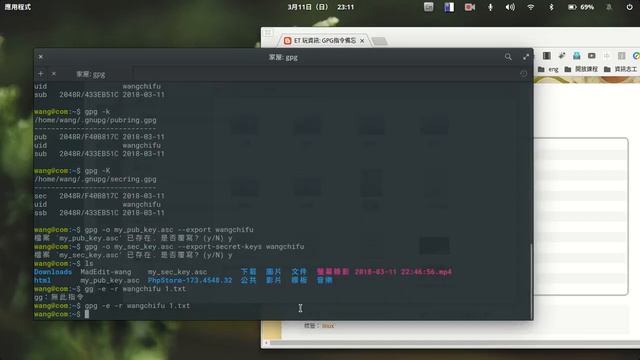Click the faded extension icon in the browser toolbar
Image resolution: width=640 pixels, height=360 pixels.
click(607, 56)
